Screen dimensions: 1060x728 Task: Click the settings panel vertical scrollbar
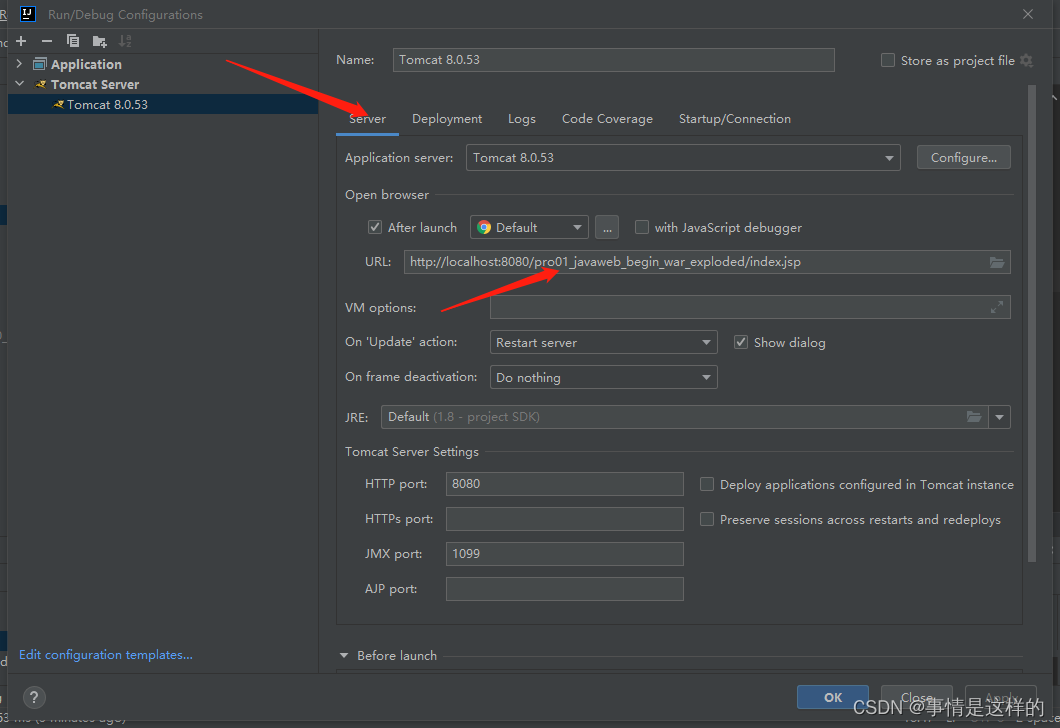[x=1032, y=323]
